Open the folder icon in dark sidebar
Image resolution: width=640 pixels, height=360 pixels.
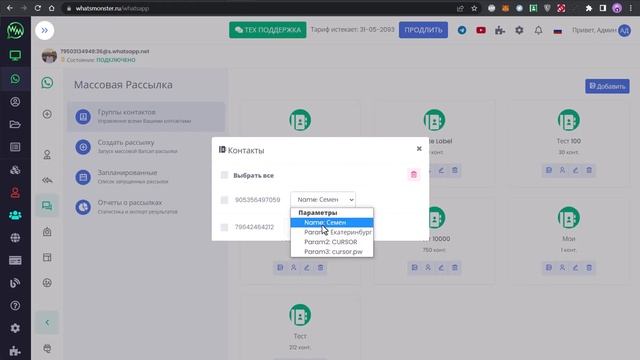pos(15,124)
